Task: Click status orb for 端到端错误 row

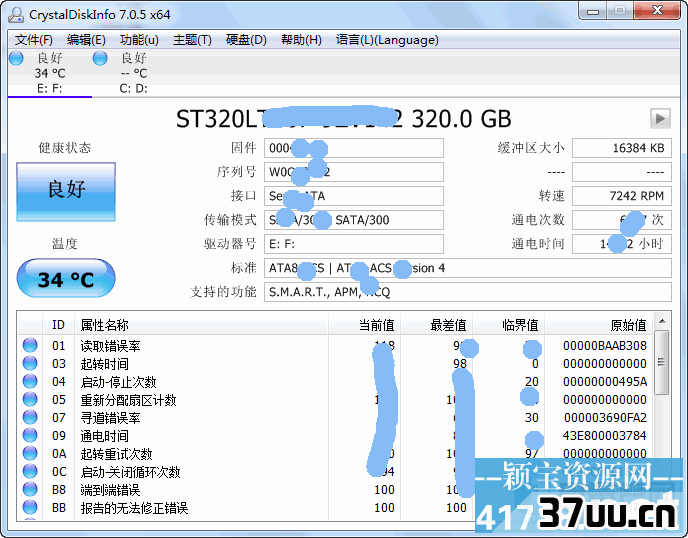Action: (x=30, y=489)
